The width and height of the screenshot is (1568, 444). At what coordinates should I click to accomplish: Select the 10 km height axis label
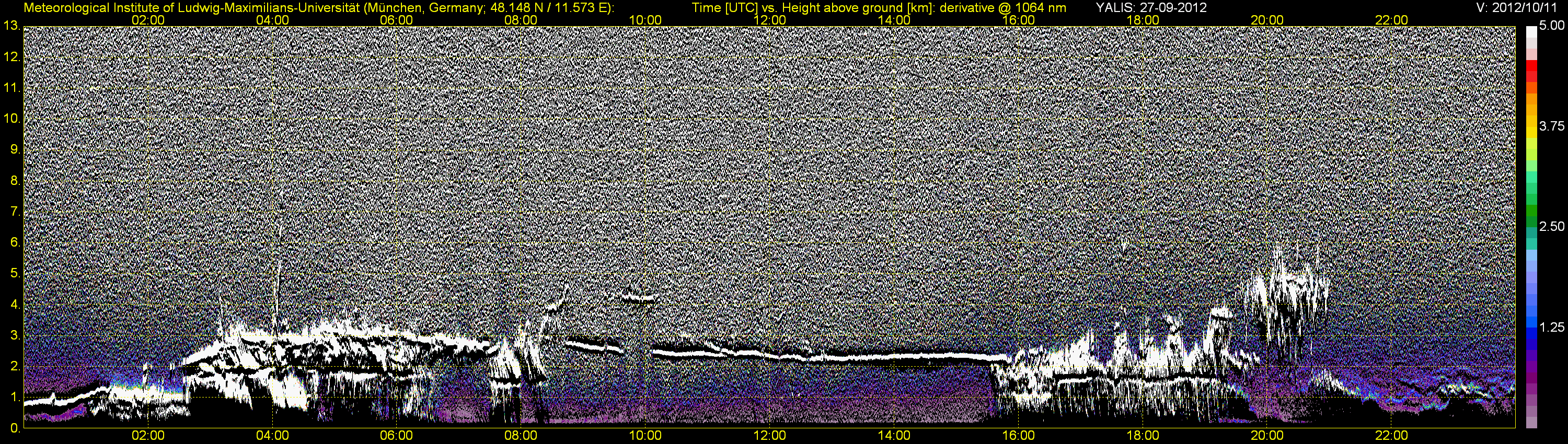tap(11, 119)
